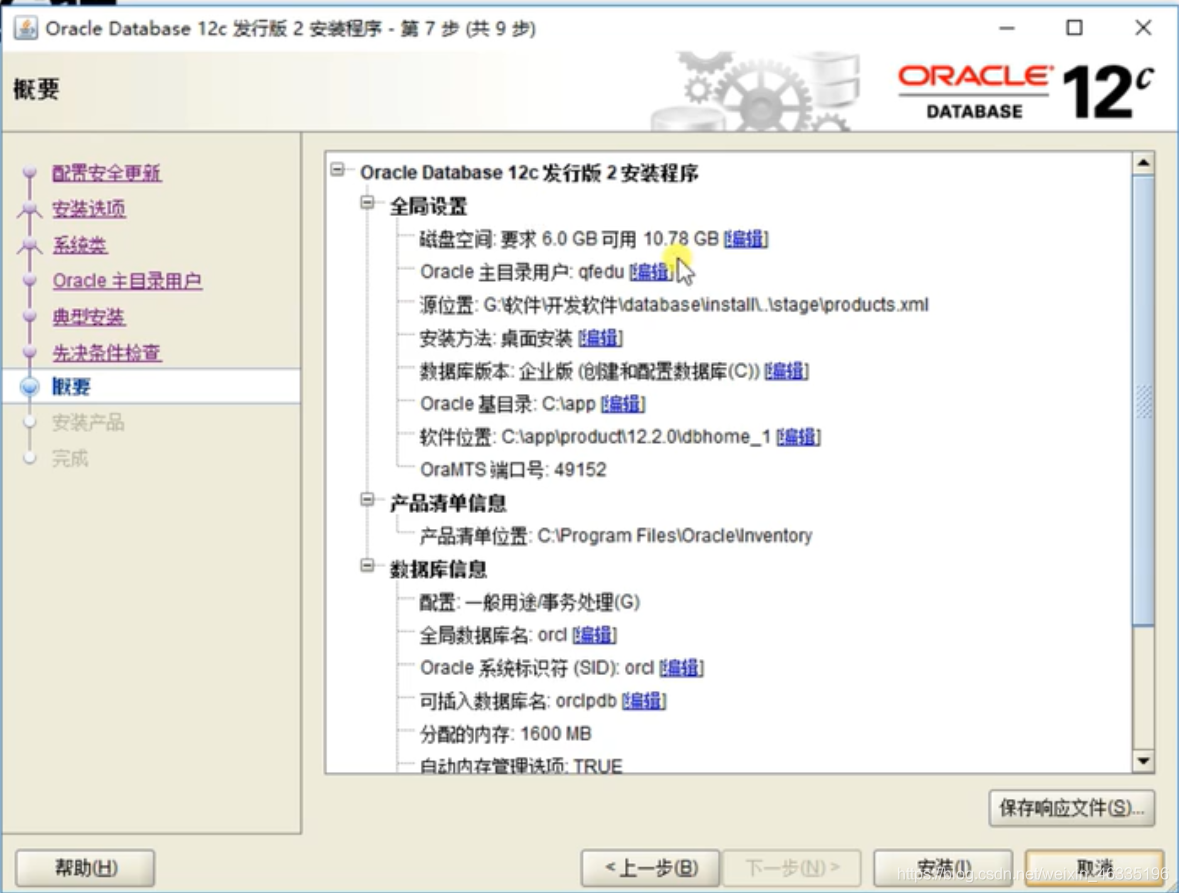Select the tree root label Oracle Database 12c 发行版 2 安装程序
The height and width of the screenshot is (893, 1179).
529,173
